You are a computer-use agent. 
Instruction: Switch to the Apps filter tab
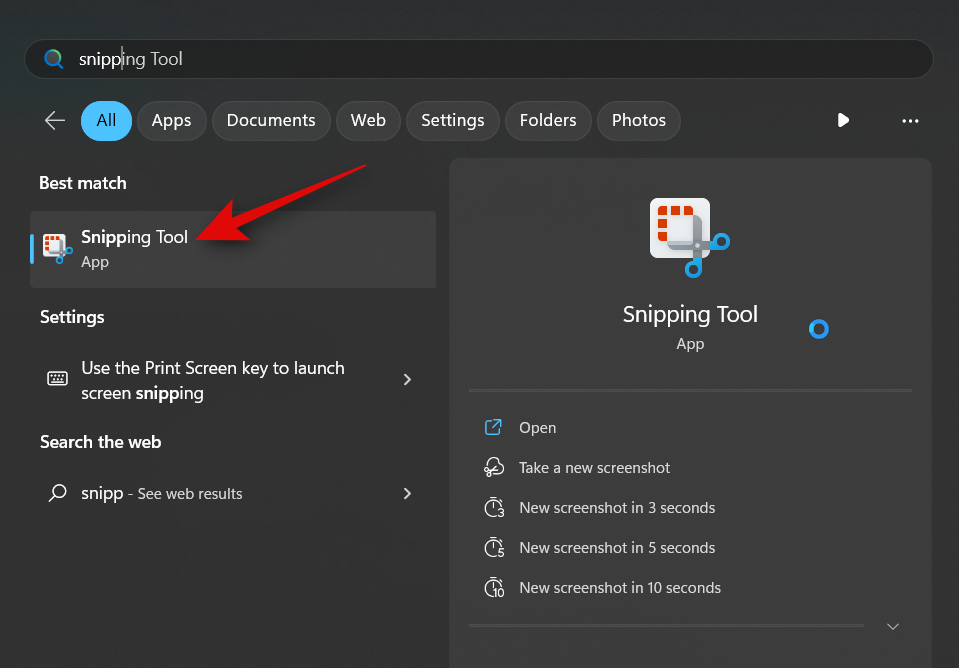(x=171, y=121)
